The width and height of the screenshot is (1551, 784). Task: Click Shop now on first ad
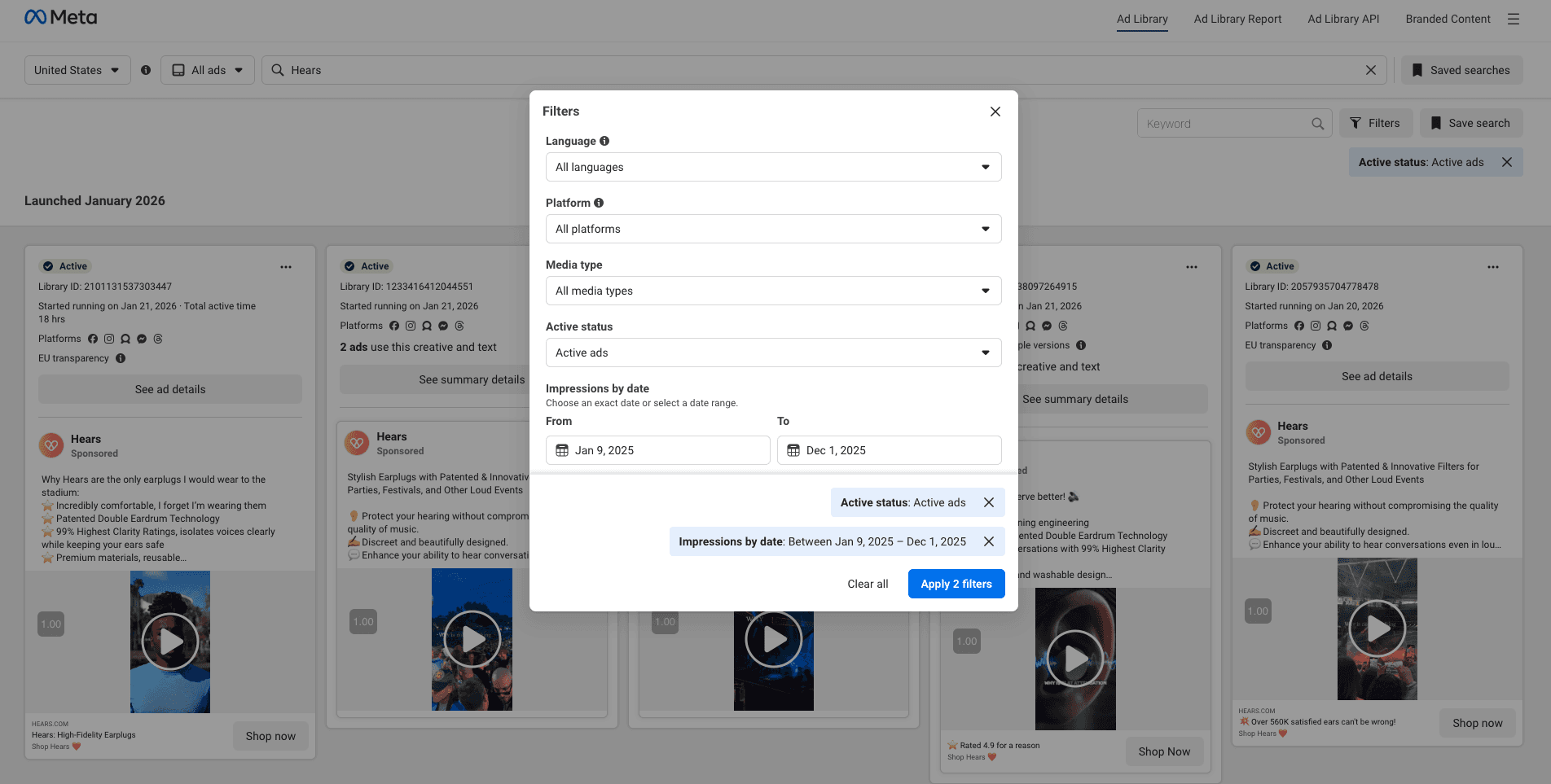point(270,736)
